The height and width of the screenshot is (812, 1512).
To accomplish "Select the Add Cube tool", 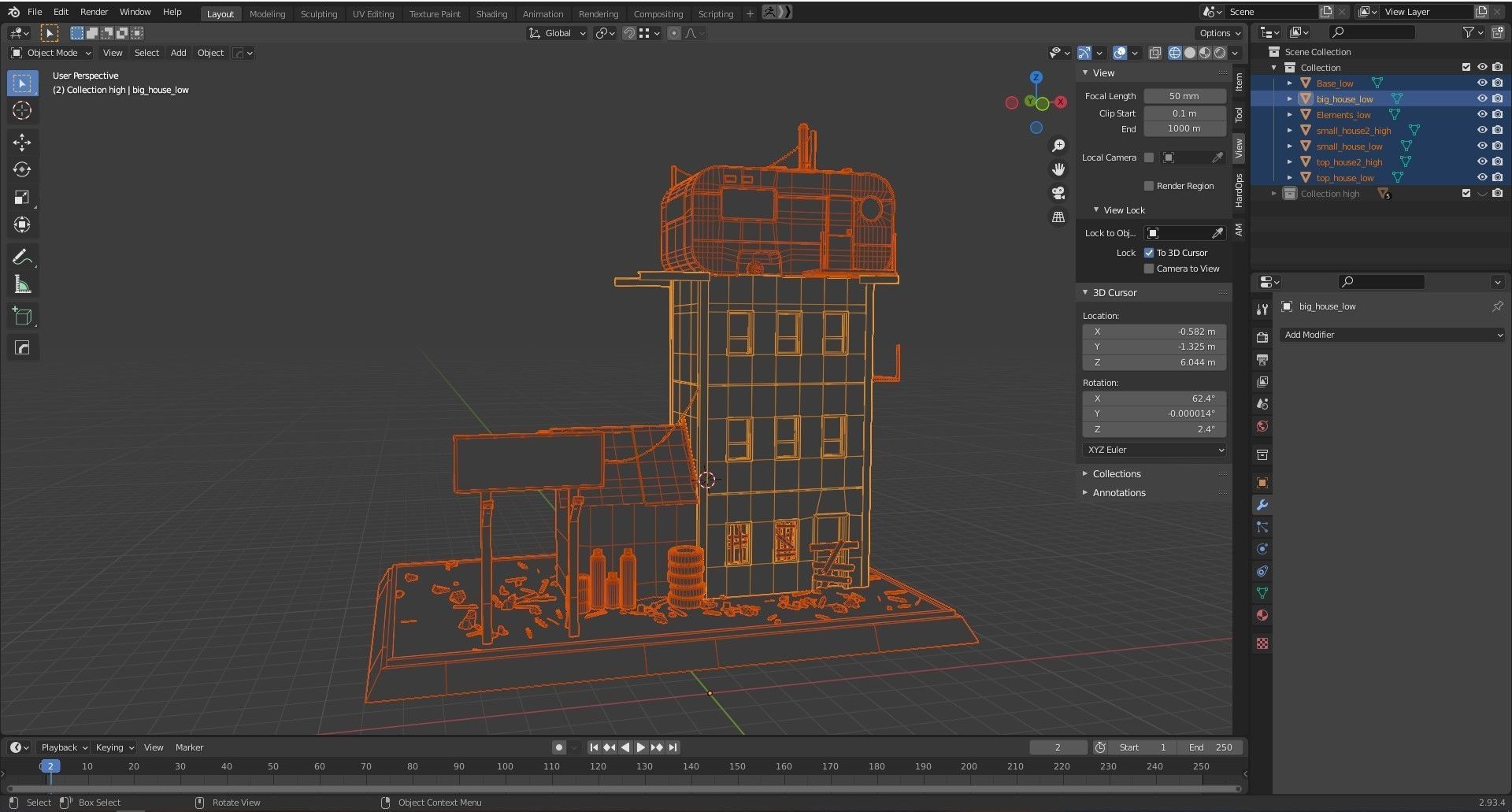I will 22,317.
